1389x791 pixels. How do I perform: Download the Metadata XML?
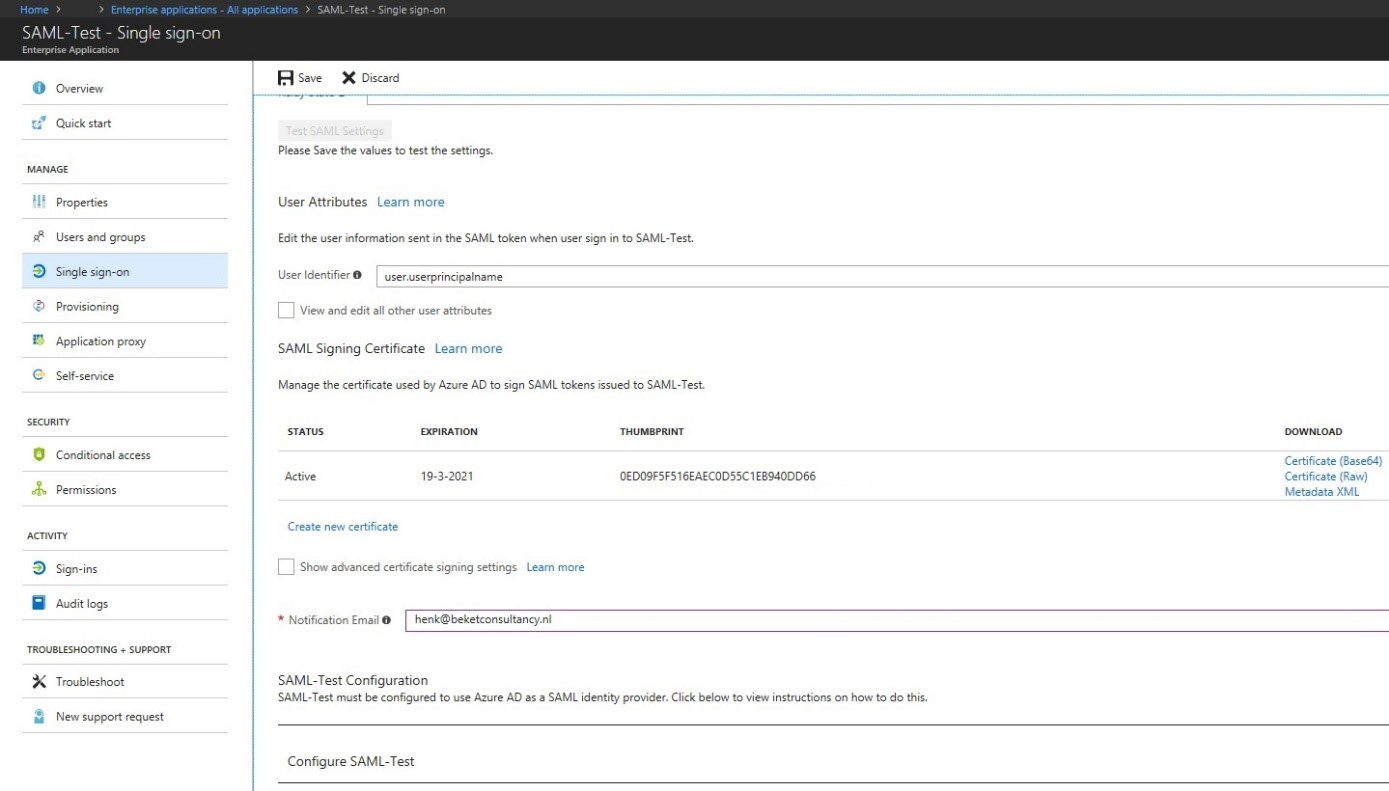point(1322,492)
